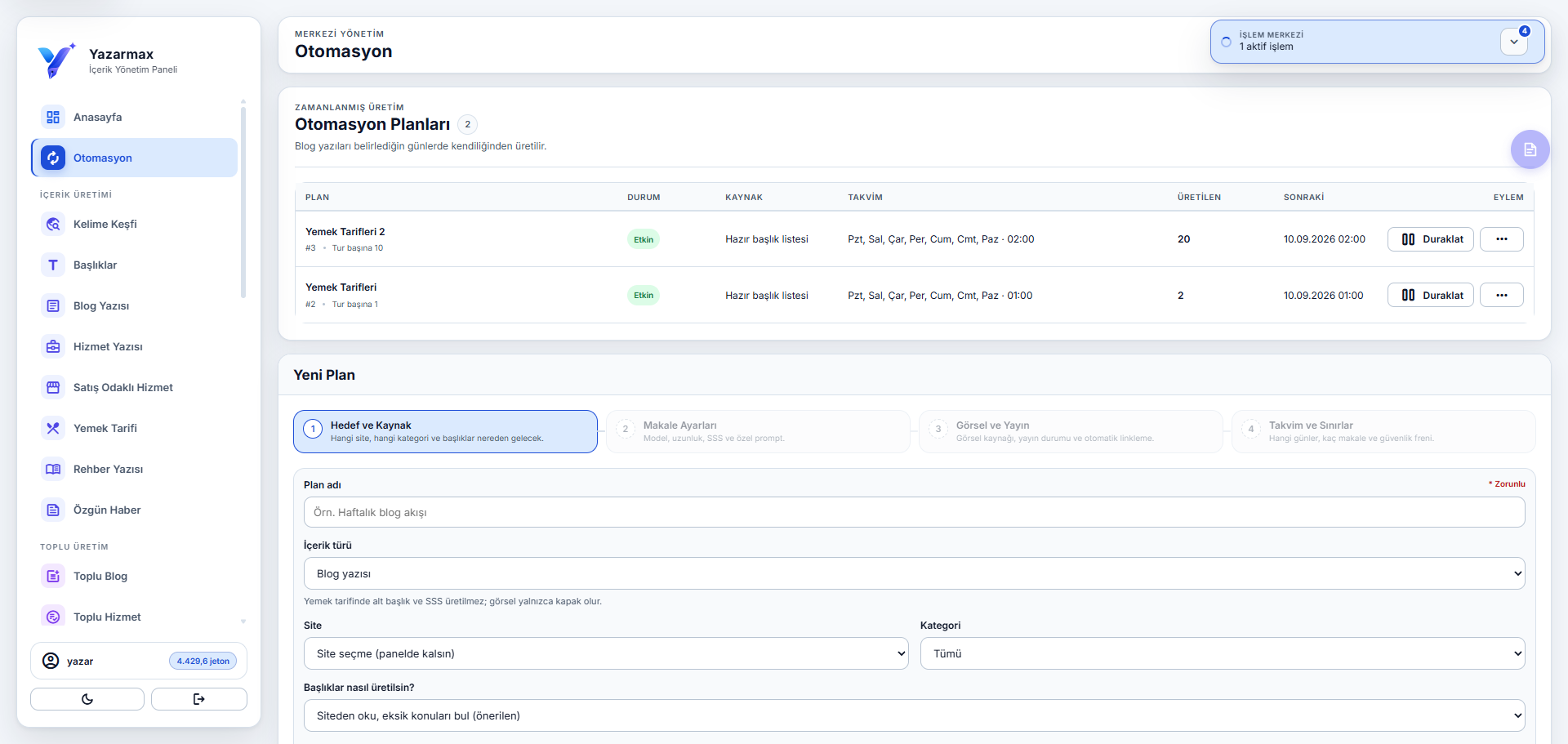
Task: Click the Satış Odaklı Hizmet store icon
Action: click(53, 387)
